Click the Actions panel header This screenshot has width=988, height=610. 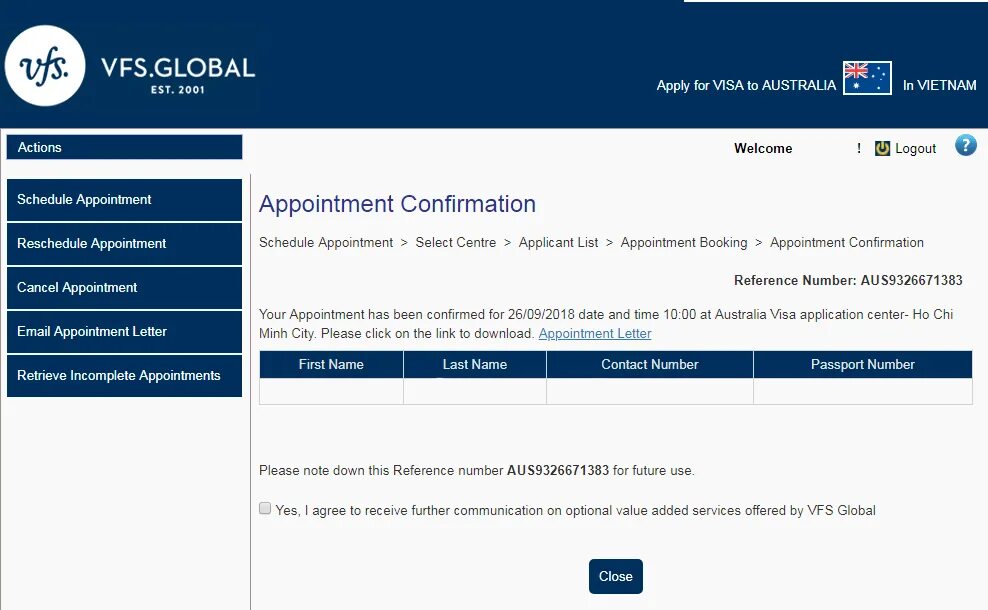pyautogui.click(x=124, y=147)
